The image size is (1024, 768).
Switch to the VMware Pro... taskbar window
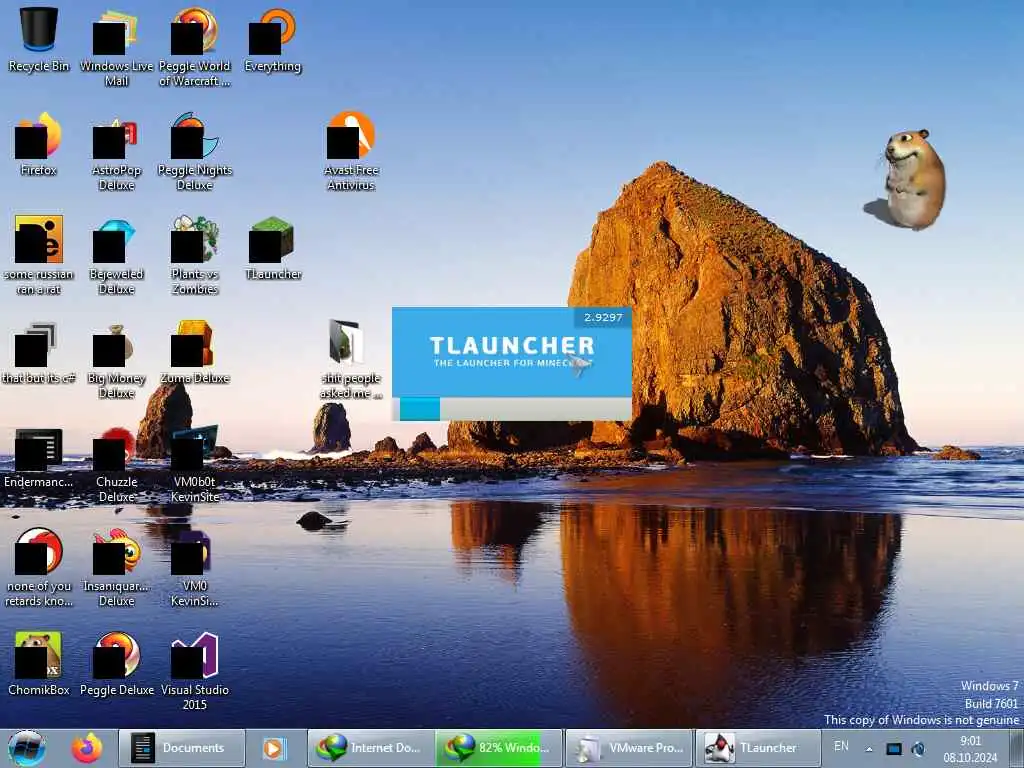(628, 748)
